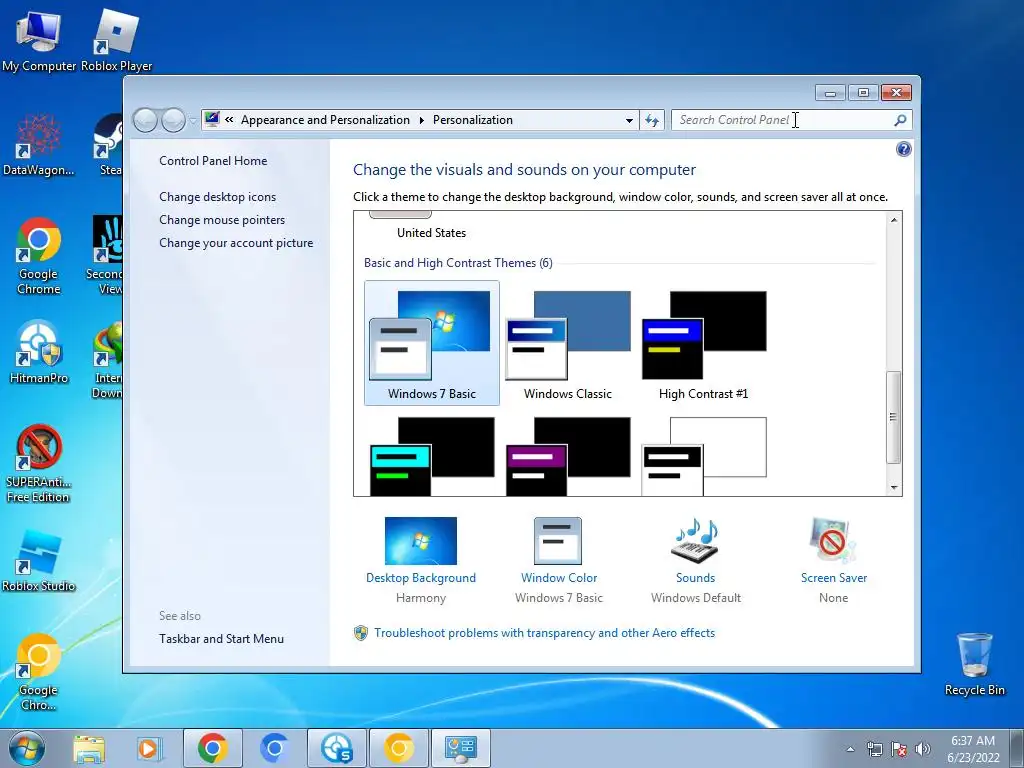Open Roblox Player desktop shortcut

point(116,40)
